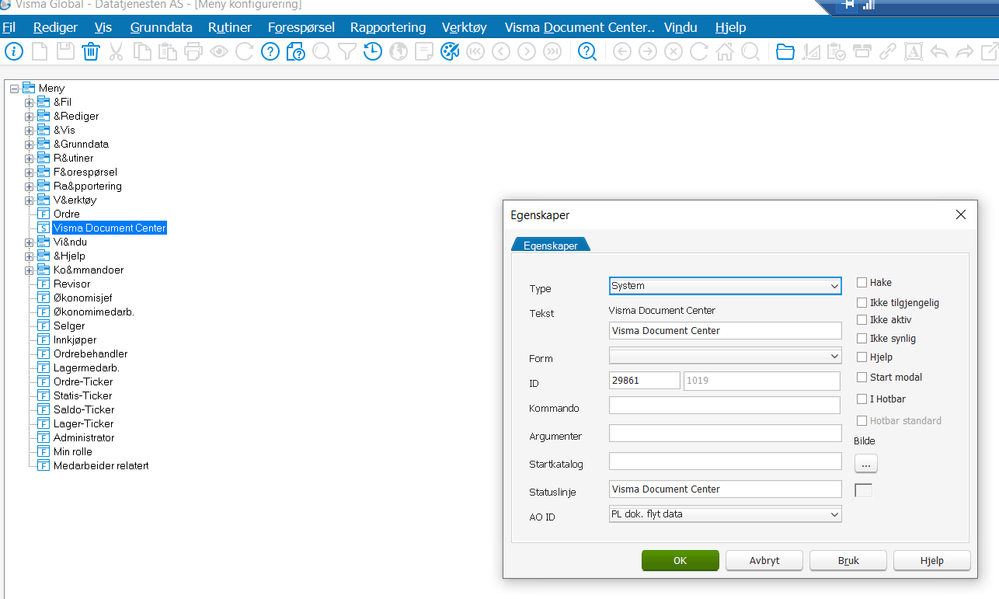Click the Bruk button
Image resolution: width=999 pixels, height=599 pixels.
(848, 561)
